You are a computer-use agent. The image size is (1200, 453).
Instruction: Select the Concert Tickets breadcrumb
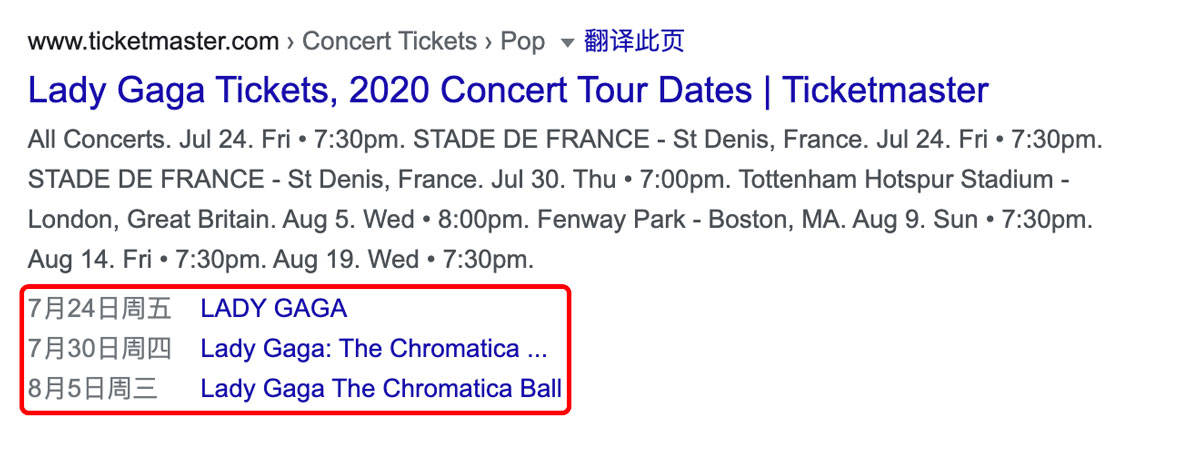pos(389,41)
